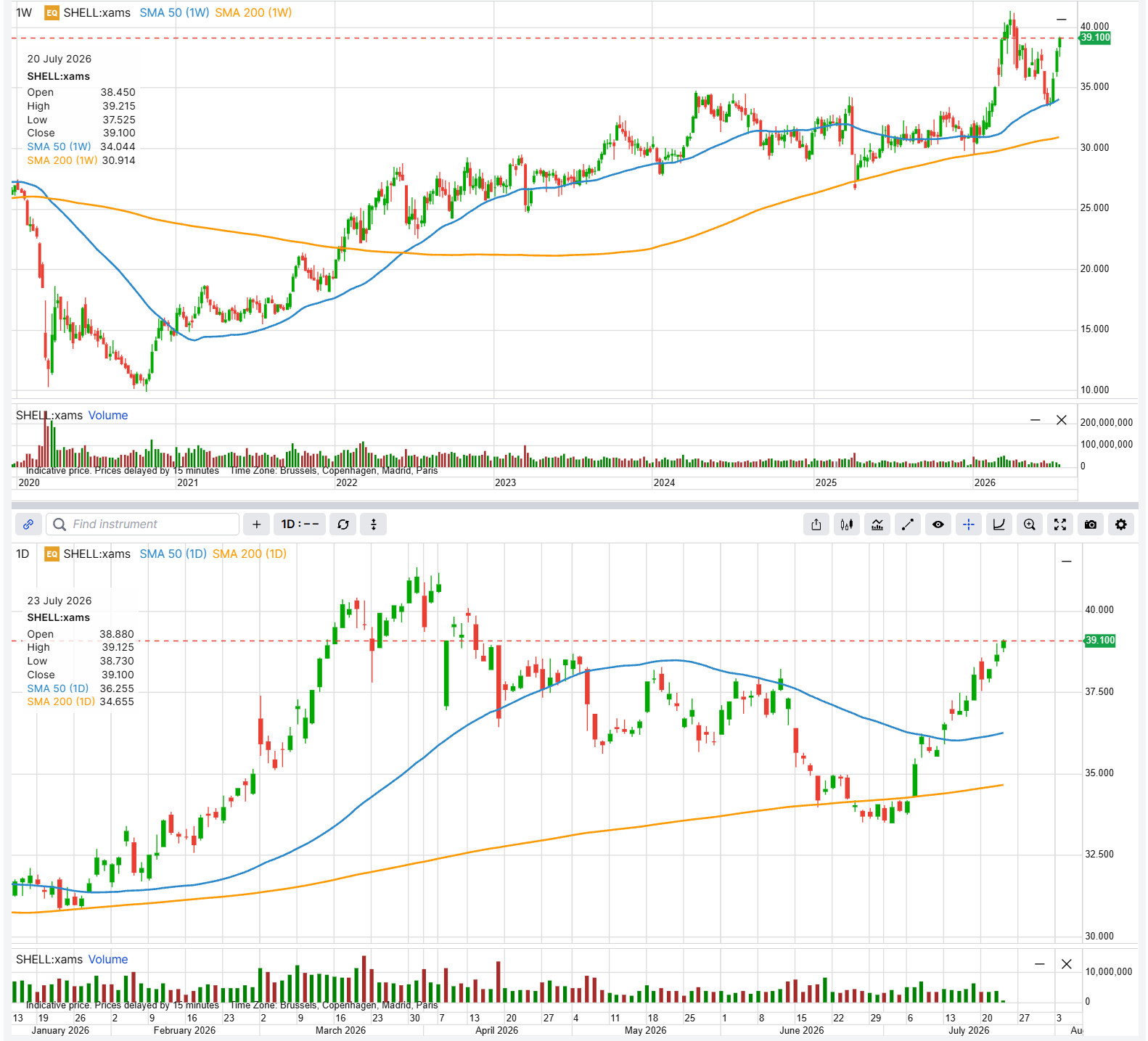The height and width of the screenshot is (1041, 1148).
Task: Click the '23 July 2026' date in daily legend
Action: (x=60, y=601)
